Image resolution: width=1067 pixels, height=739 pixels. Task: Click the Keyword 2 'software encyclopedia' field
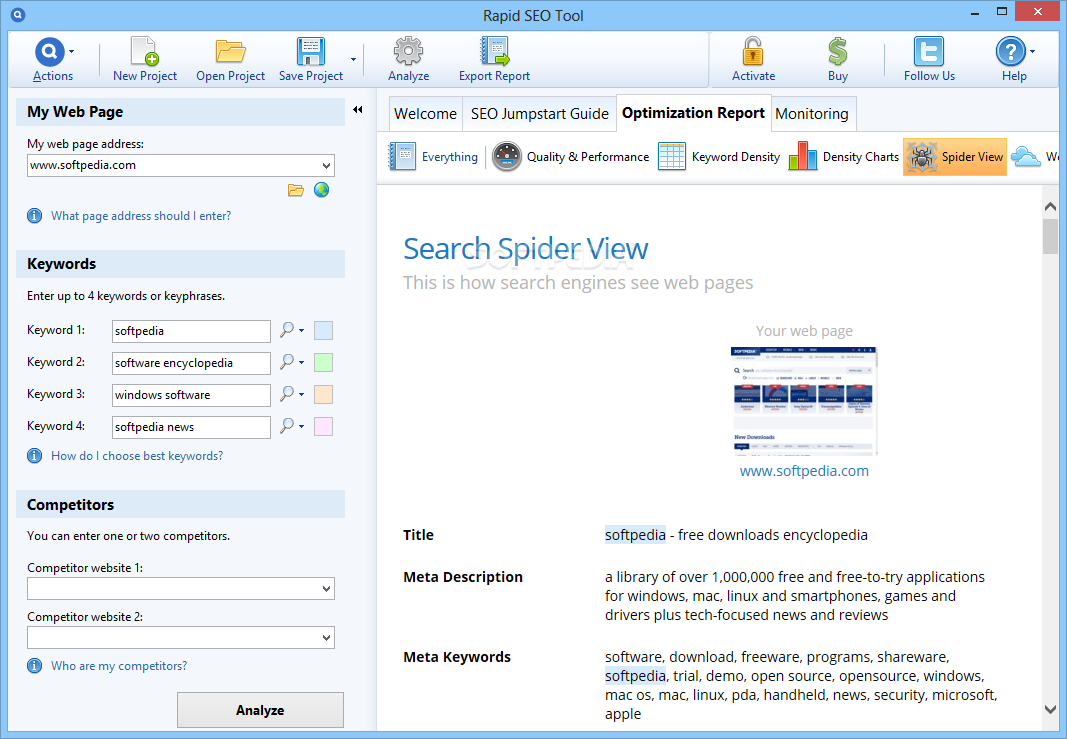click(191, 363)
